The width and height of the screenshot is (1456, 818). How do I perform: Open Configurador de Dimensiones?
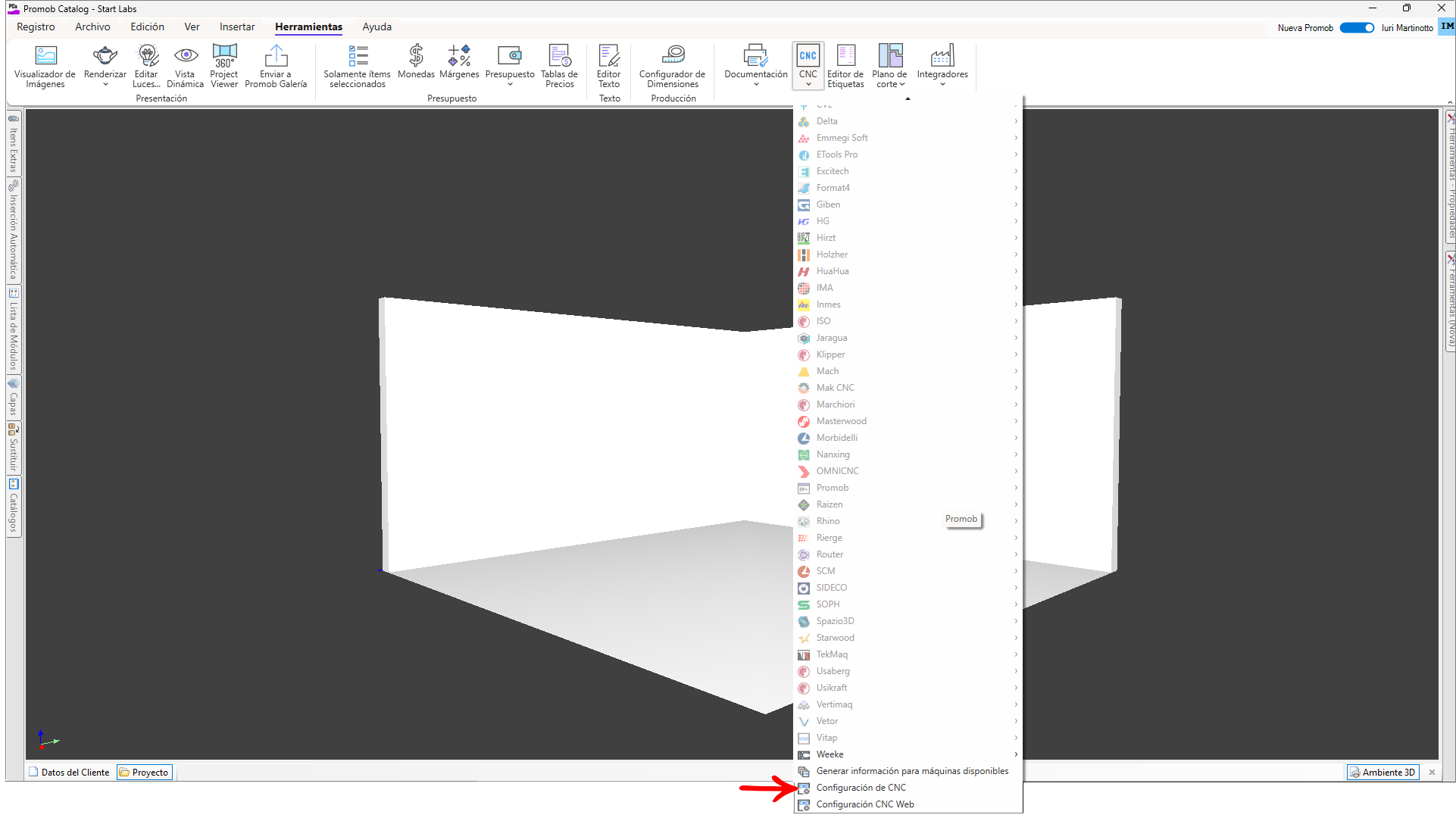click(672, 66)
